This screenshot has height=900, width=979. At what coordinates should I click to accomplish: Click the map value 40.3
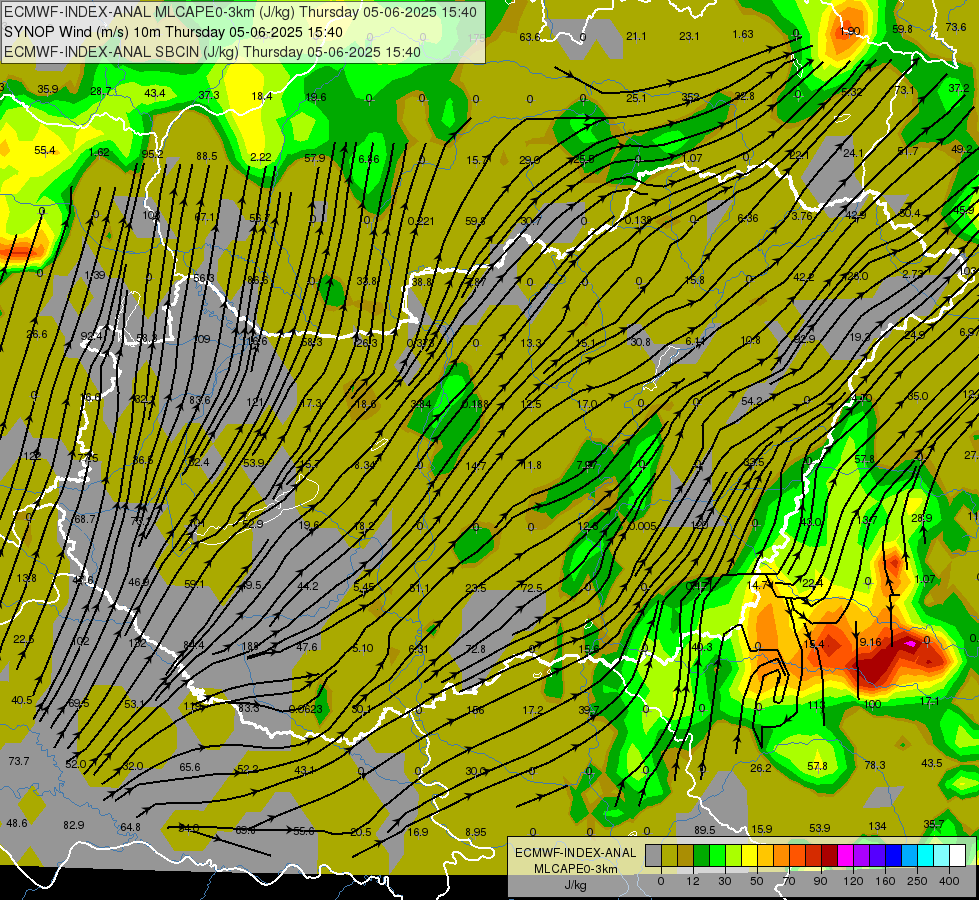point(702,646)
